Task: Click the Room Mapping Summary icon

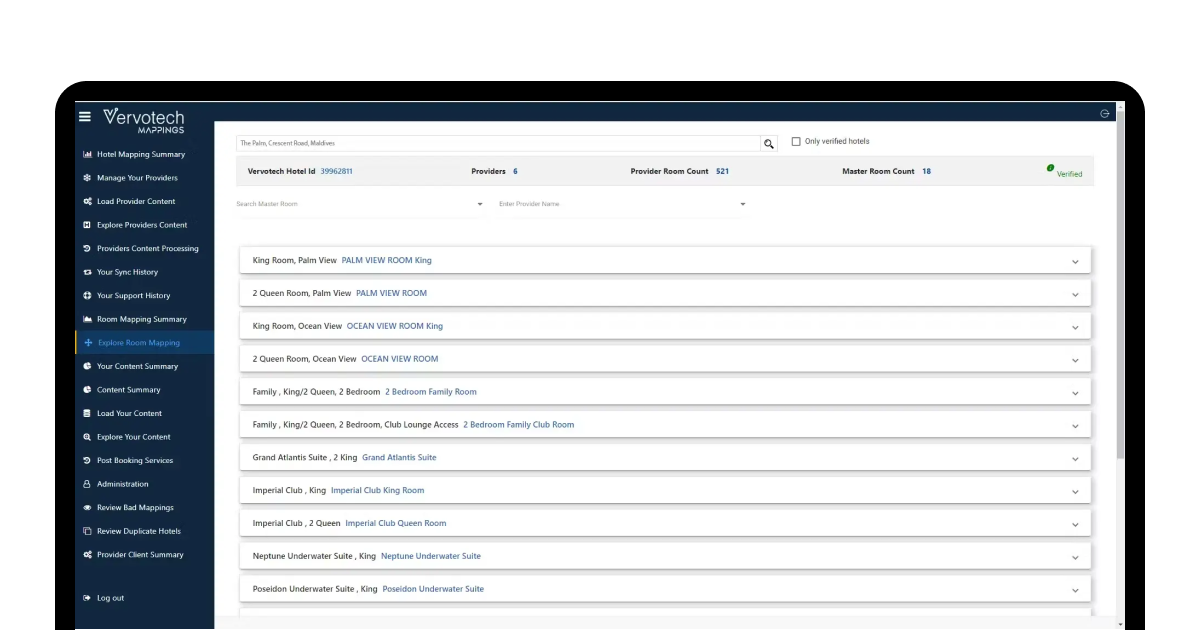Action: (87, 319)
